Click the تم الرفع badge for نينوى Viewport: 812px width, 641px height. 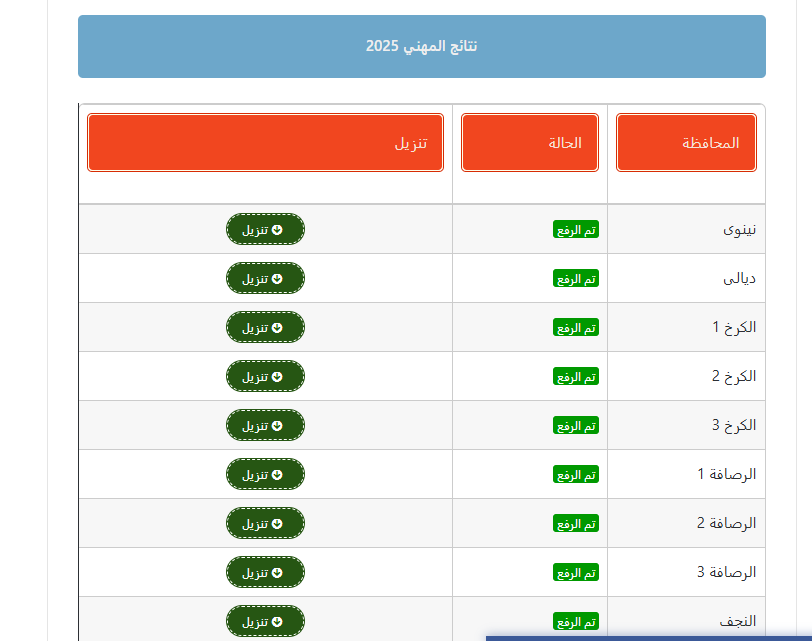577,229
